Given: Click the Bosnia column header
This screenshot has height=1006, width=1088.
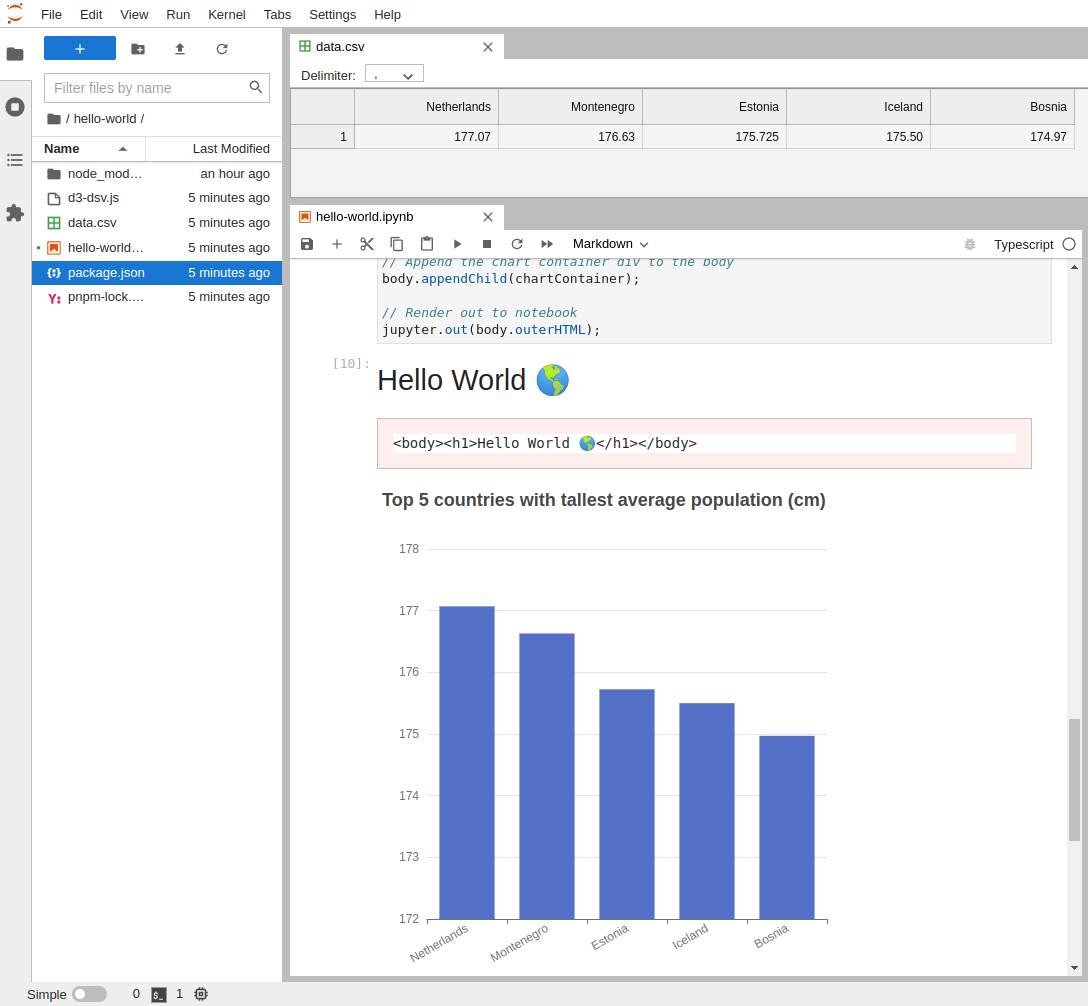Looking at the screenshot, I should (1002, 107).
